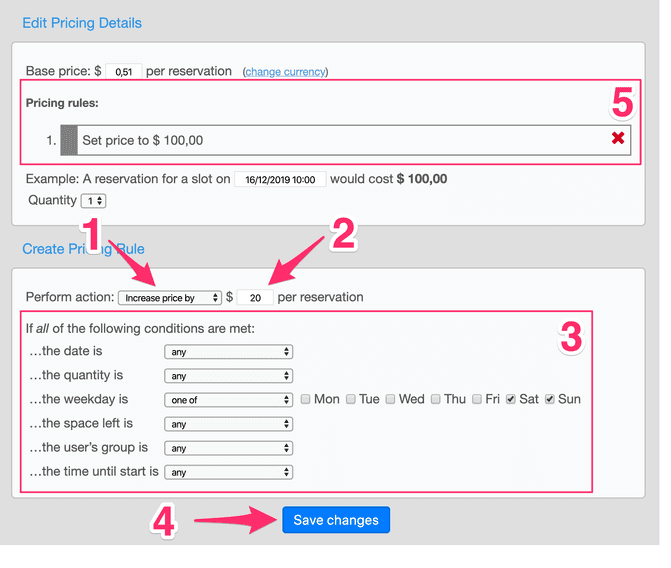Select the rule text 'Set price to $ 100,00'

(143, 140)
